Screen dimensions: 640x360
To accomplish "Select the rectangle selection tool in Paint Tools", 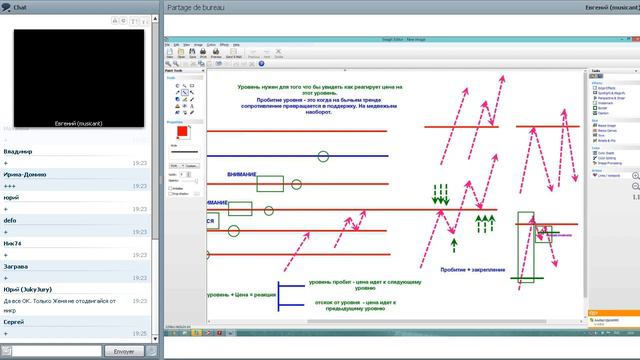I will pos(192,86).
